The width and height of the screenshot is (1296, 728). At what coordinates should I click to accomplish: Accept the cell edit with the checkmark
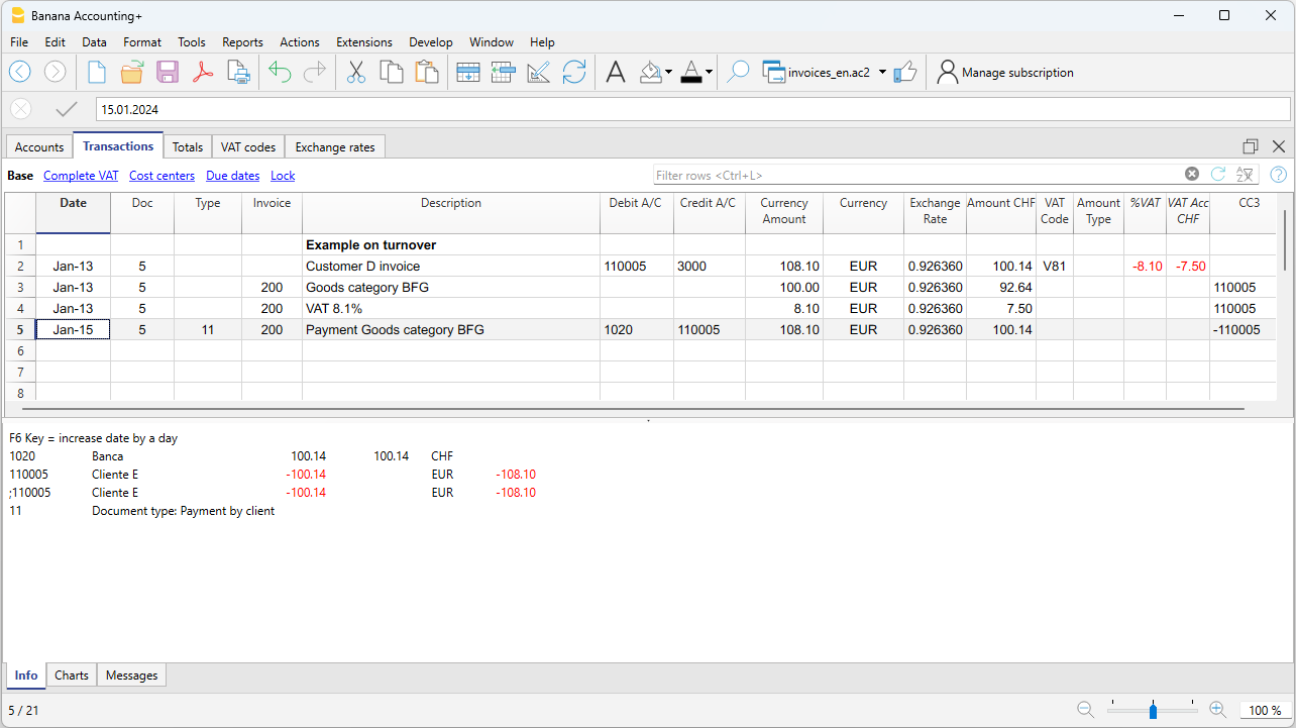67,109
